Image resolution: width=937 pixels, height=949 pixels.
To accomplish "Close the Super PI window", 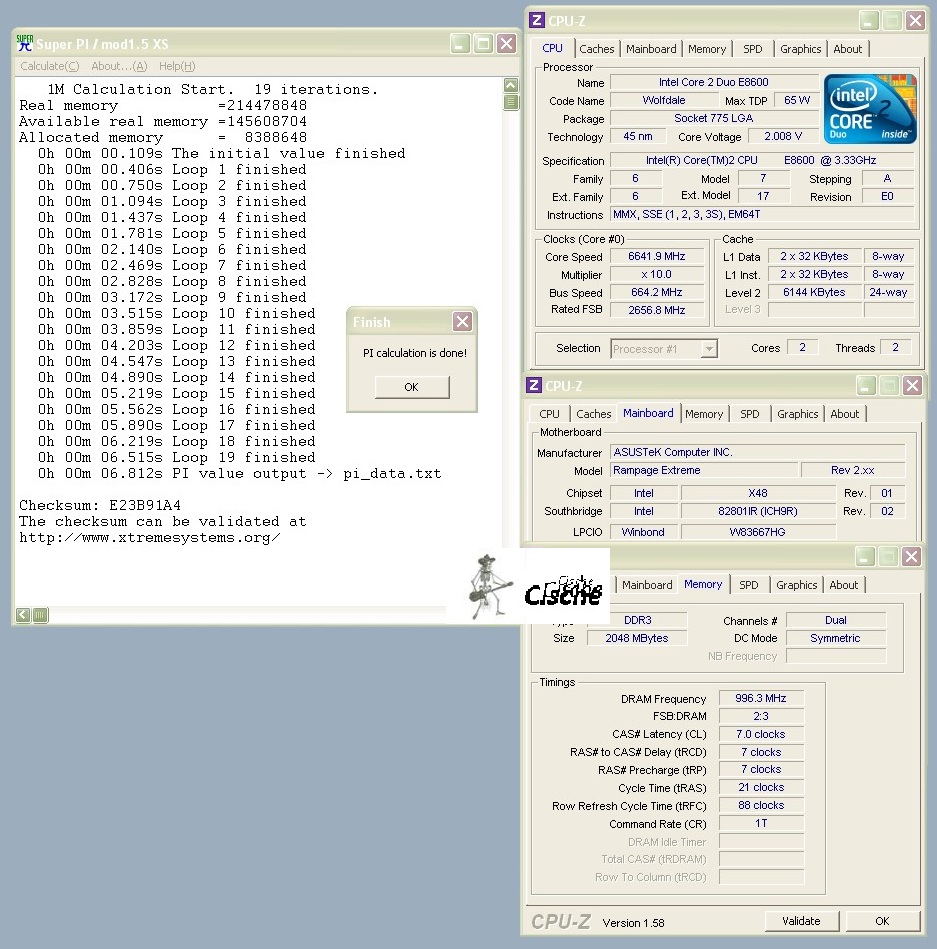I will coord(506,44).
